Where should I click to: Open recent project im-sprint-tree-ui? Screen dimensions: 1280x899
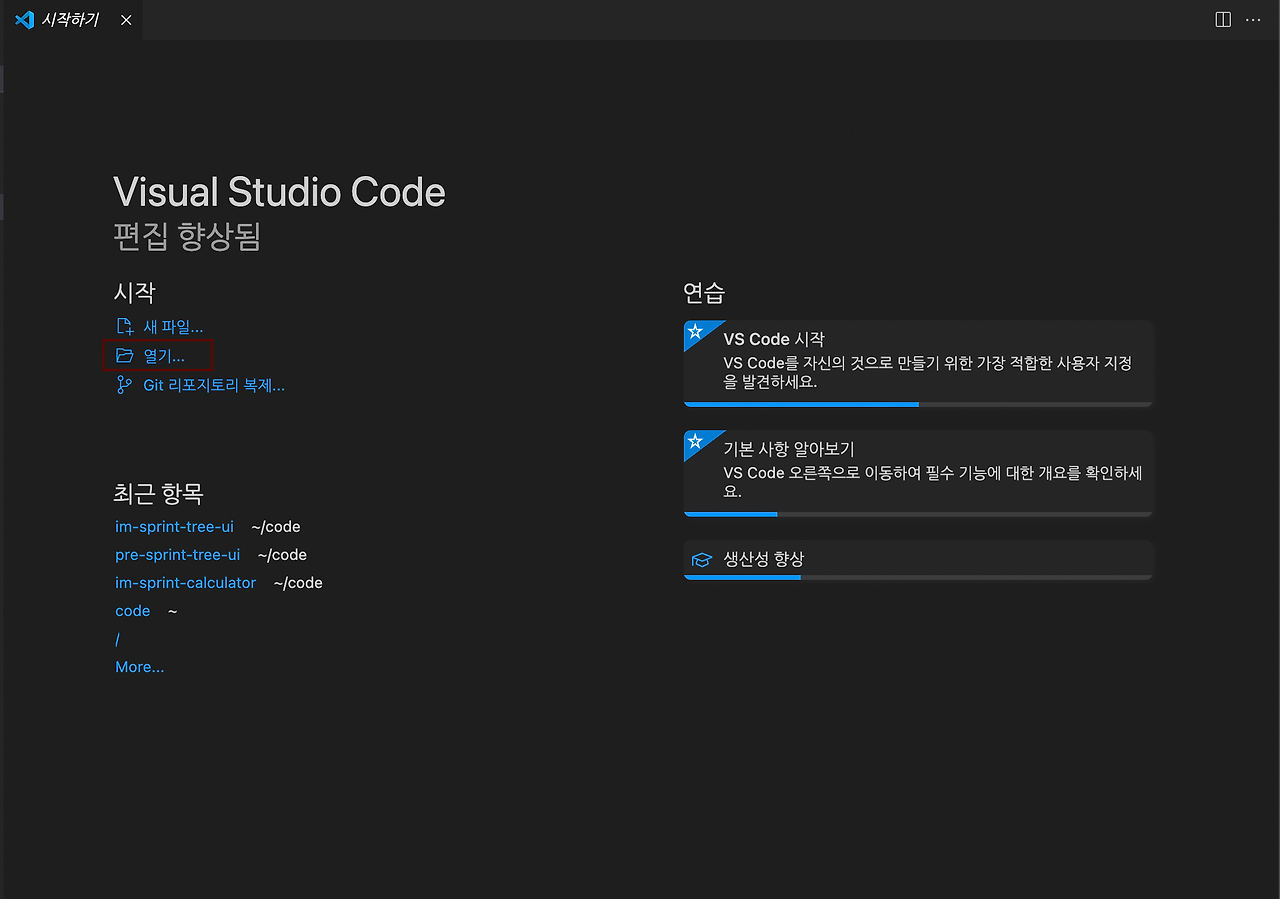[x=174, y=527]
